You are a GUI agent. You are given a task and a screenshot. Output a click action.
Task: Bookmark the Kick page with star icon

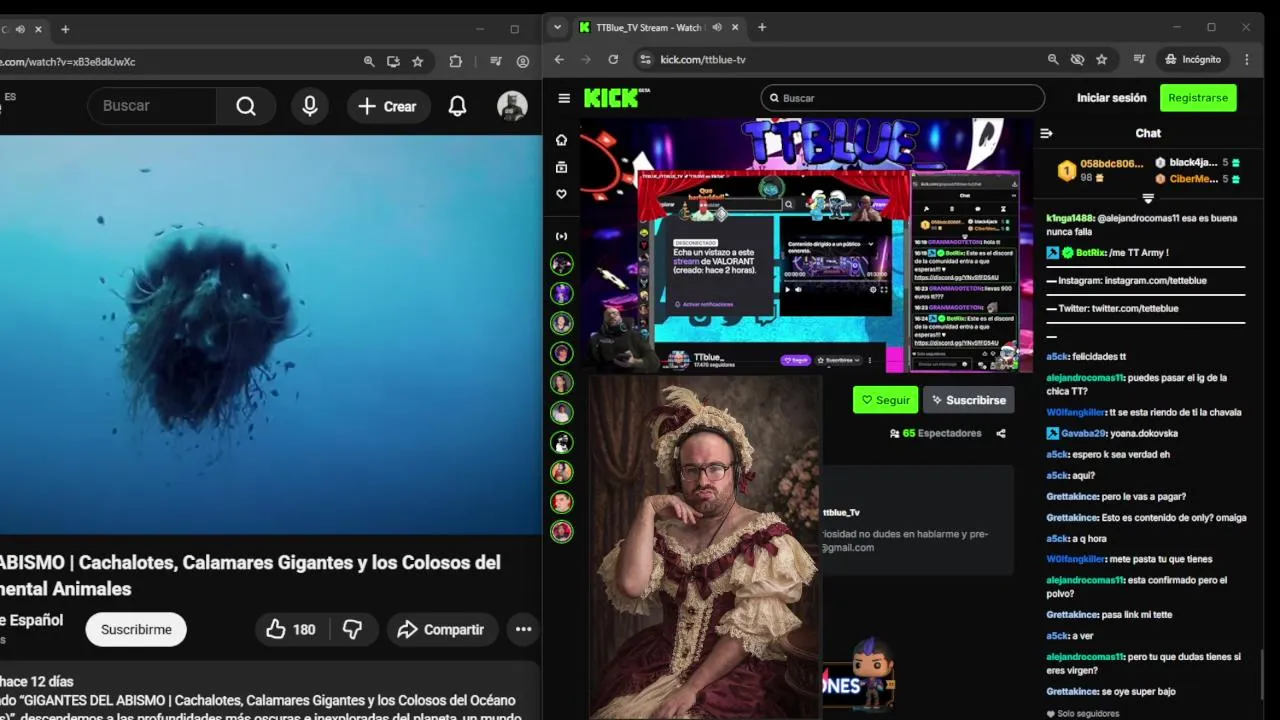1101,60
